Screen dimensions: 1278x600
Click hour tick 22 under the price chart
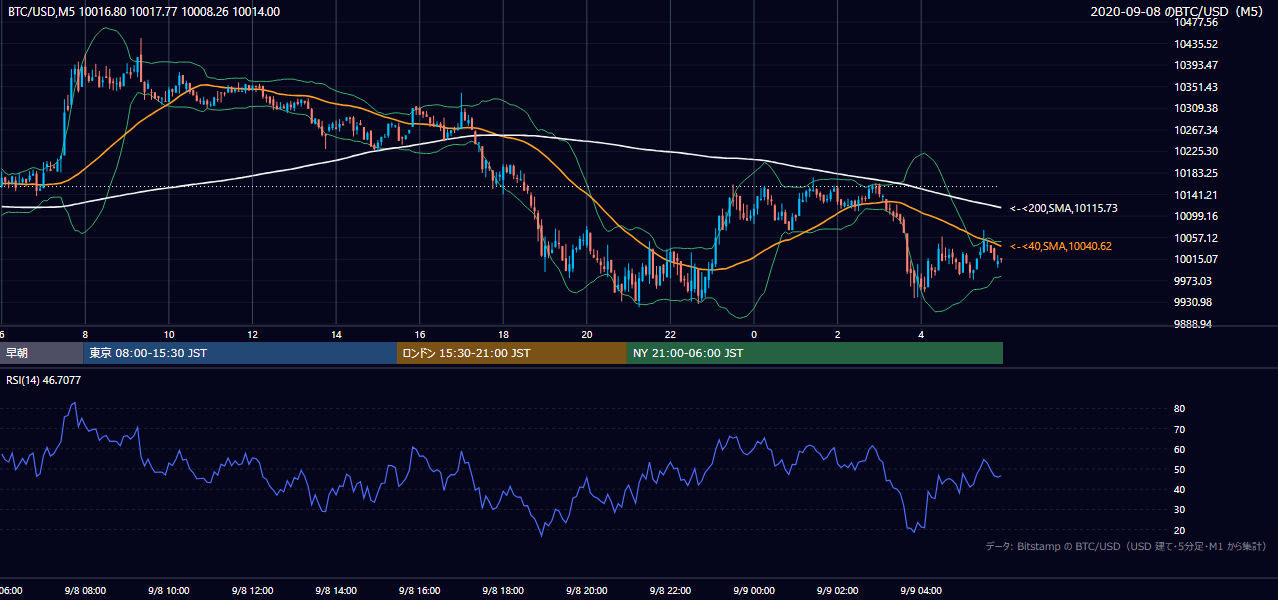click(x=671, y=334)
